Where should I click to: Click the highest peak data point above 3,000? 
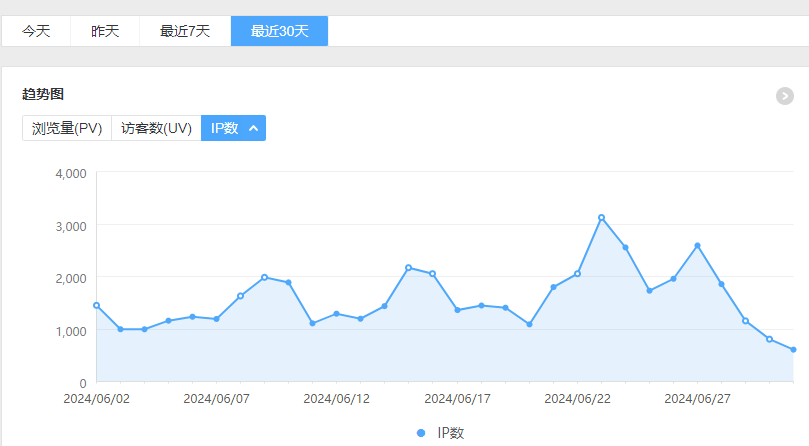(x=601, y=218)
